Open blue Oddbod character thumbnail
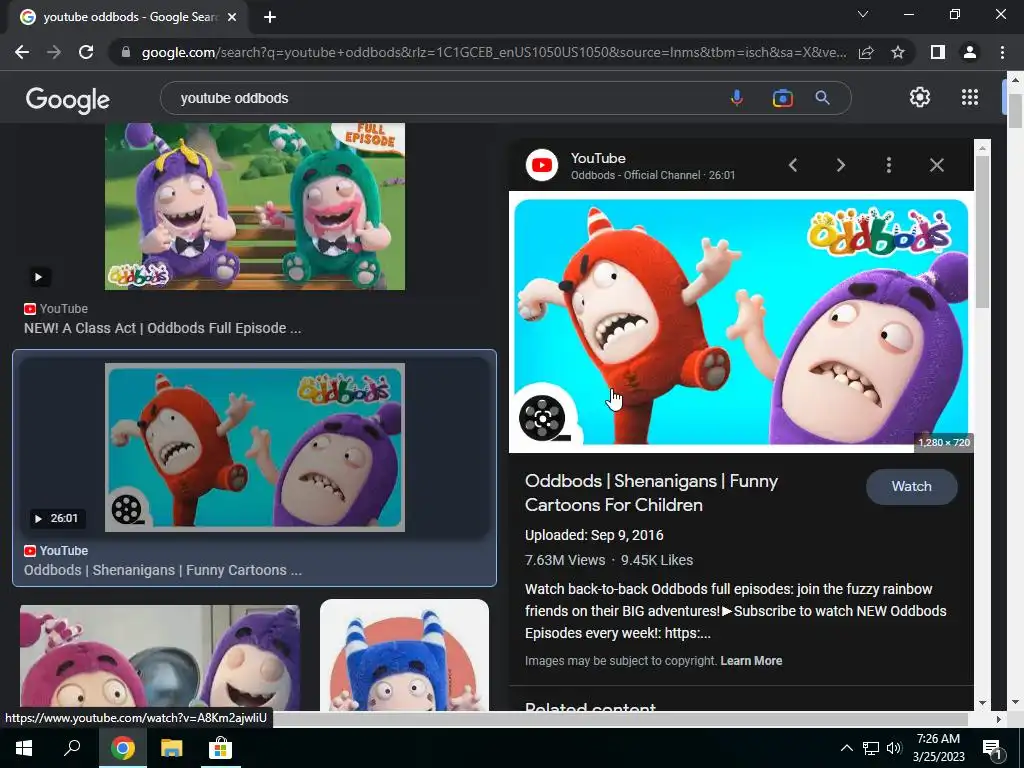 point(404,655)
